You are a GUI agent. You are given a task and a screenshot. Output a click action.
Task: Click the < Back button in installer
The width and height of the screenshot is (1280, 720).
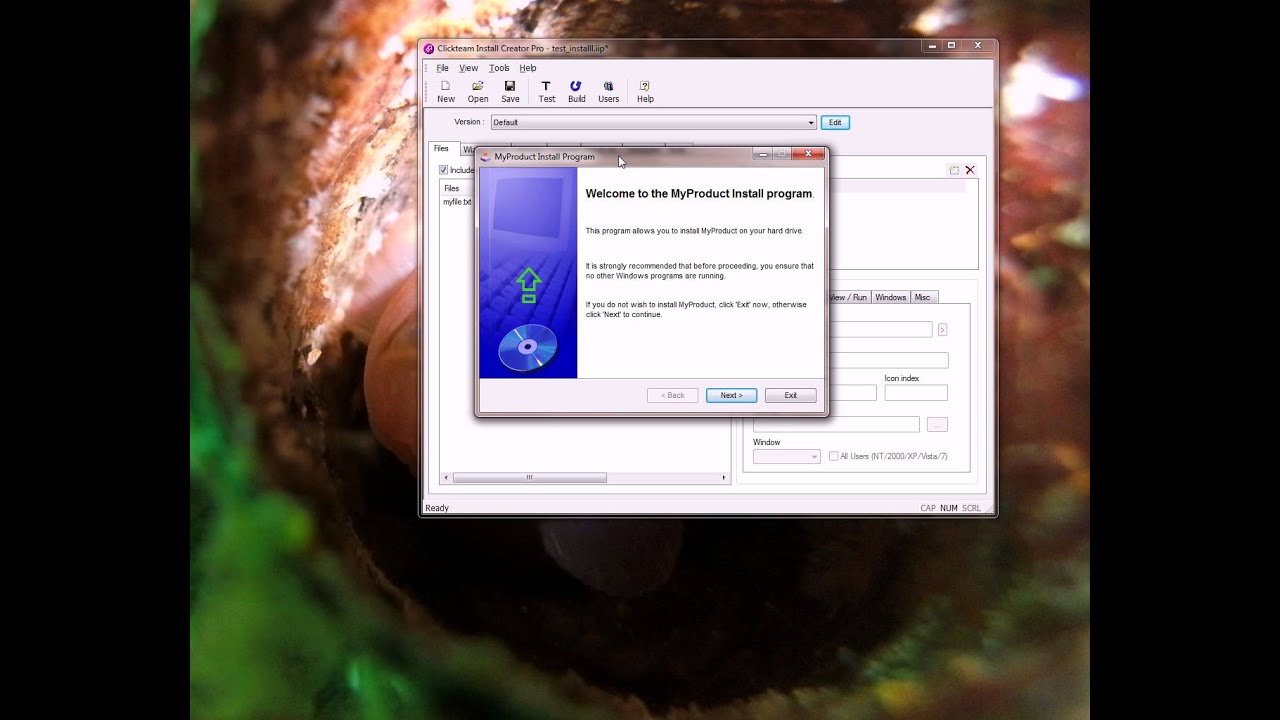tap(672, 395)
